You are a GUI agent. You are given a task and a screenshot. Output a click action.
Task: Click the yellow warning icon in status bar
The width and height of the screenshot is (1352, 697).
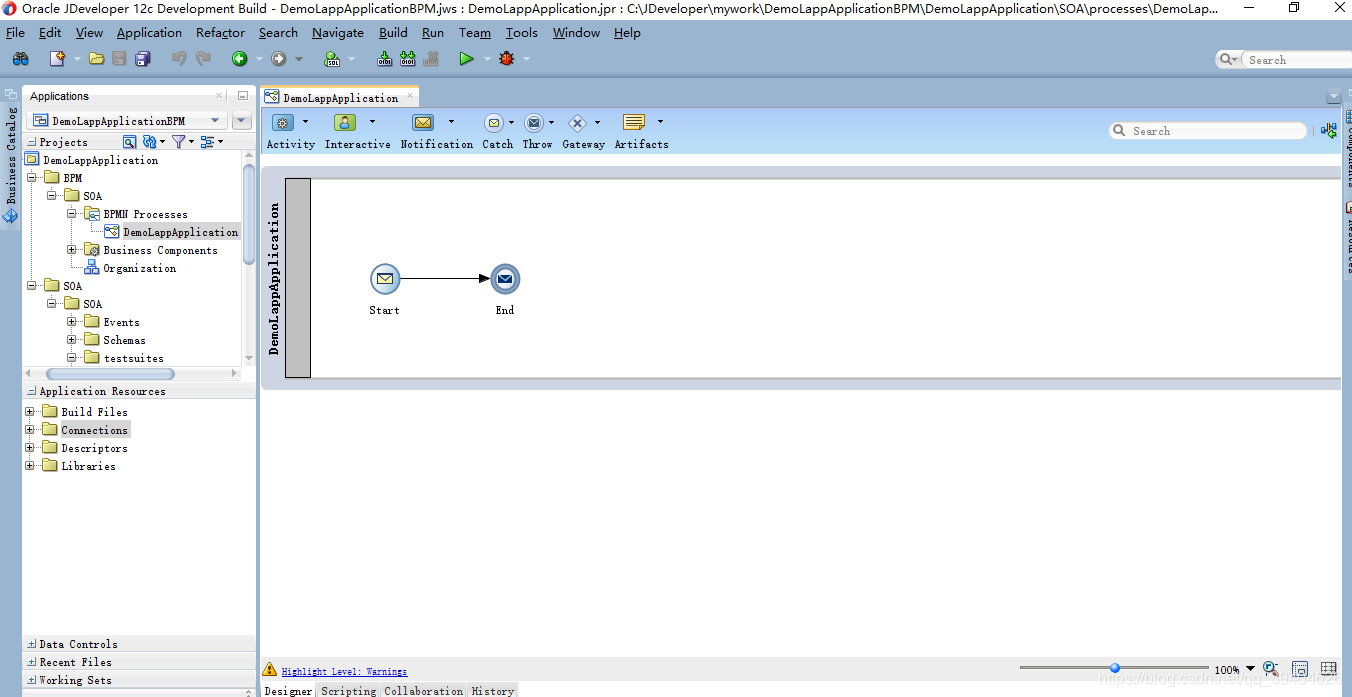tap(269, 669)
